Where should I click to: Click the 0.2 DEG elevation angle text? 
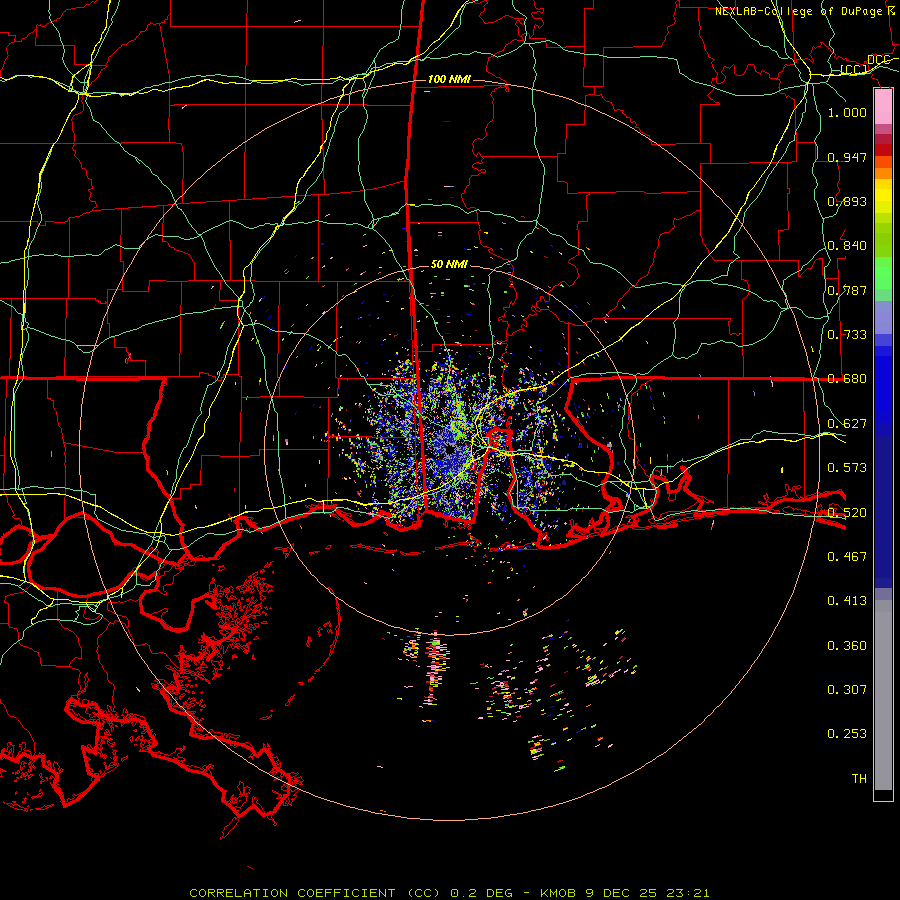(x=482, y=893)
